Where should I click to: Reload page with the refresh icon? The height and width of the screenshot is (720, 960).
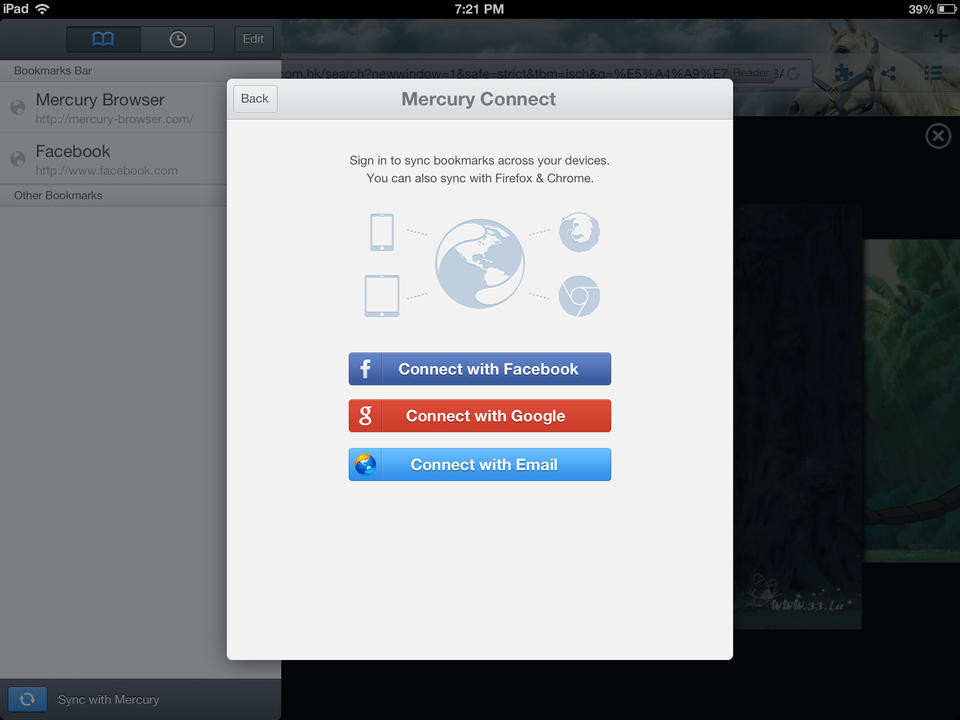click(793, 73)
